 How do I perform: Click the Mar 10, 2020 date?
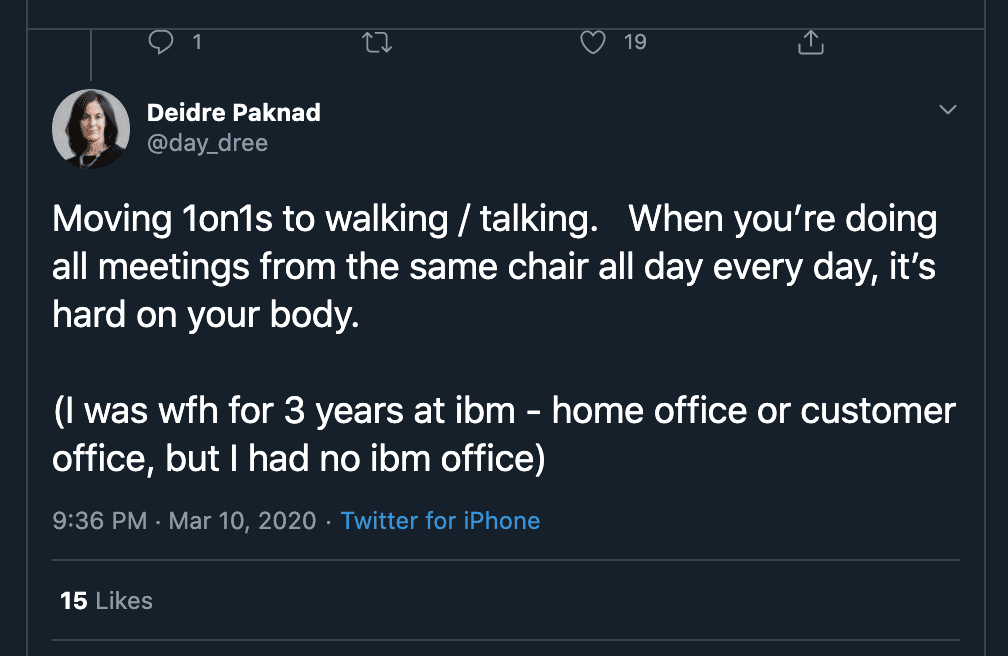point(242,521)
